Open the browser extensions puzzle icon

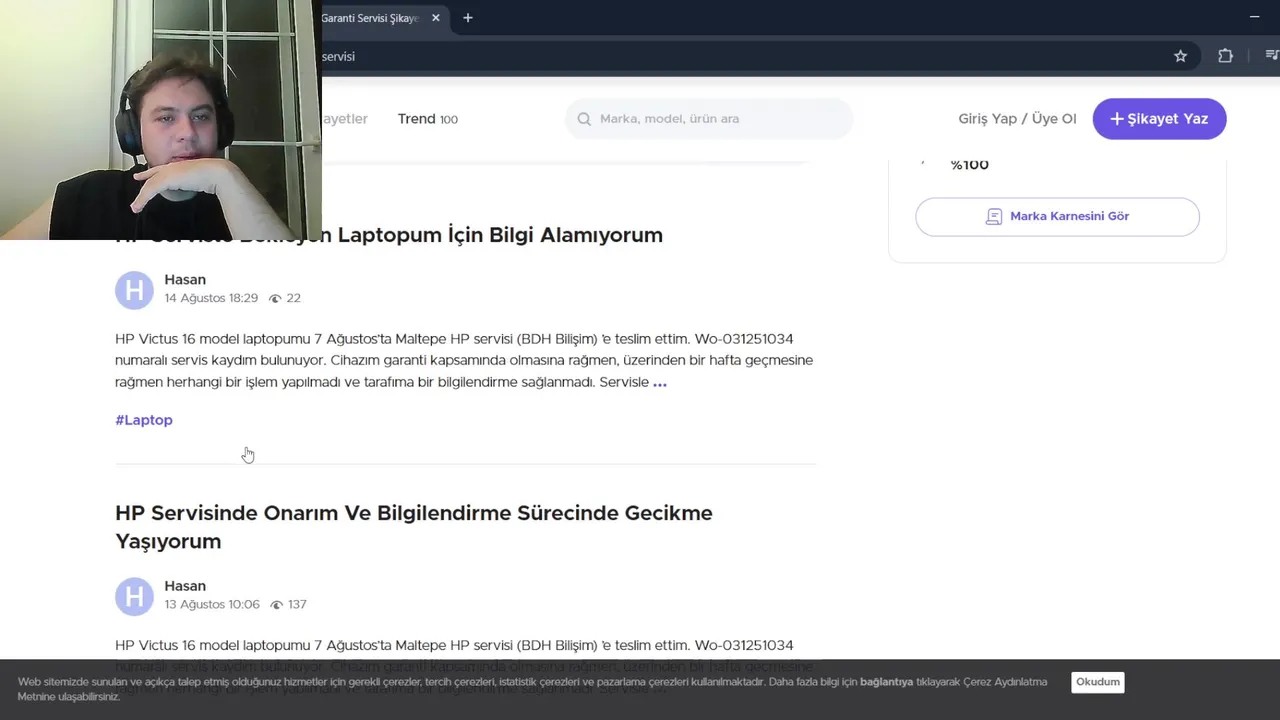tap(1225, 56)
